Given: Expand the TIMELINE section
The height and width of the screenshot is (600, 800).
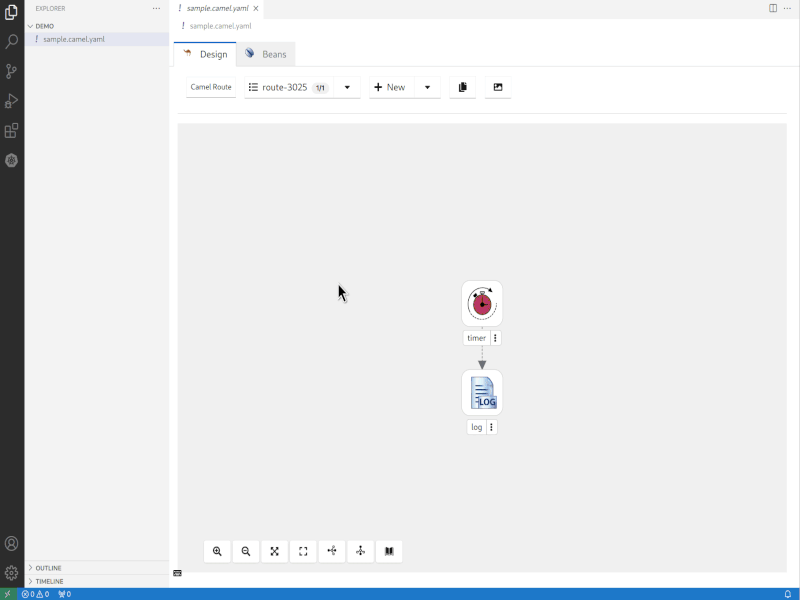Looking at the screenshot, I should pyautogui.click(x=49, y=581).
